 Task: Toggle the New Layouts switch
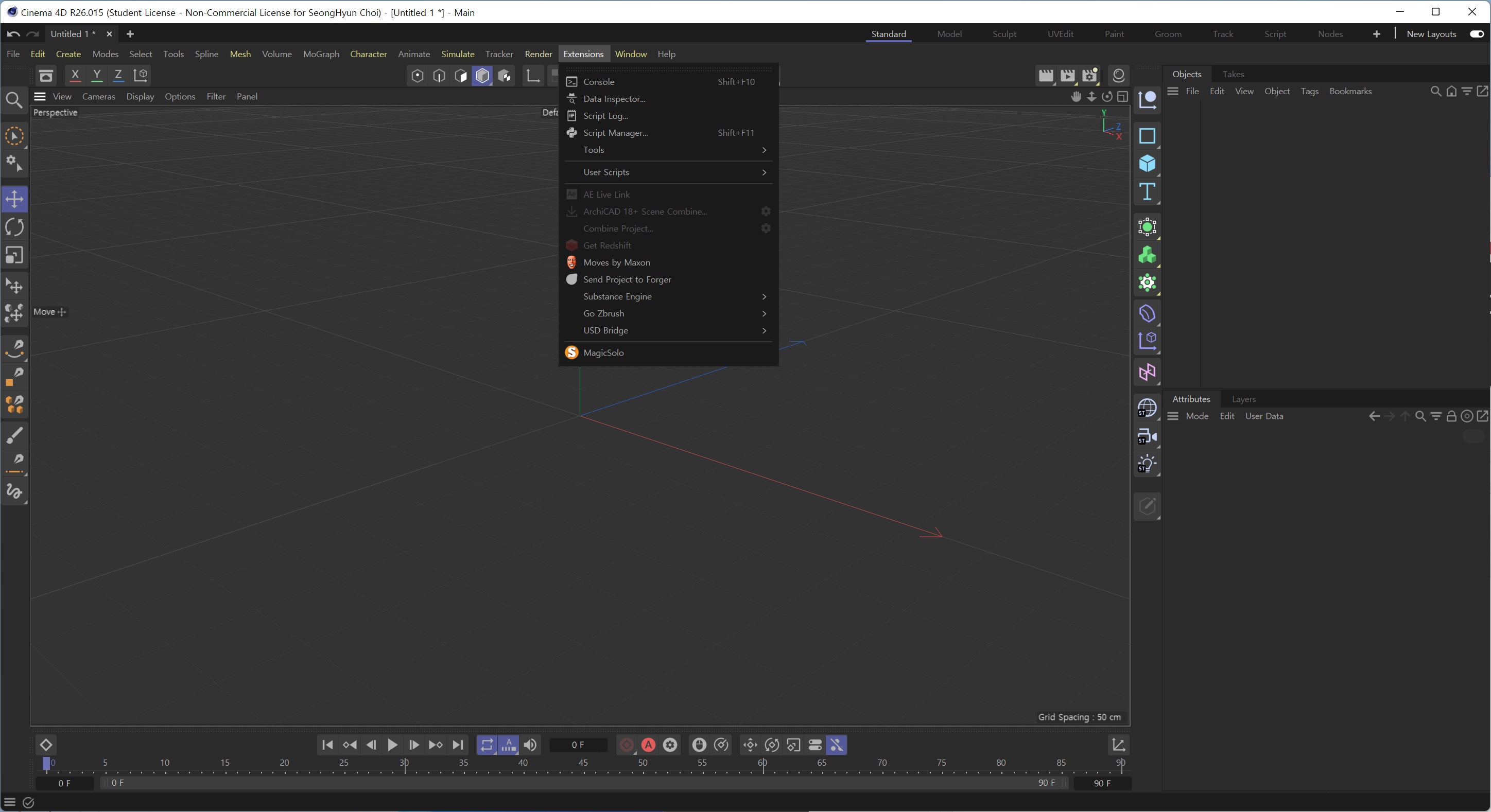coord(1477,34)
